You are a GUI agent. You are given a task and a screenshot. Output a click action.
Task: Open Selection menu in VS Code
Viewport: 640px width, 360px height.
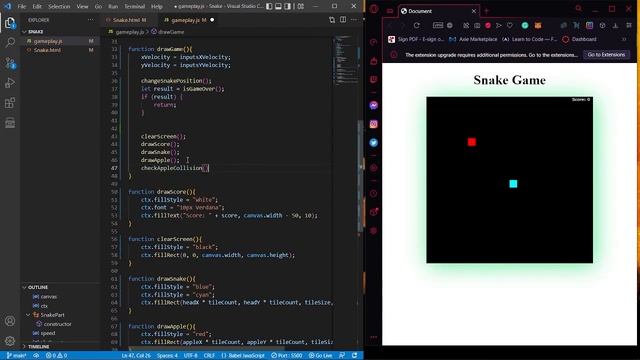[x=59, y=7]
